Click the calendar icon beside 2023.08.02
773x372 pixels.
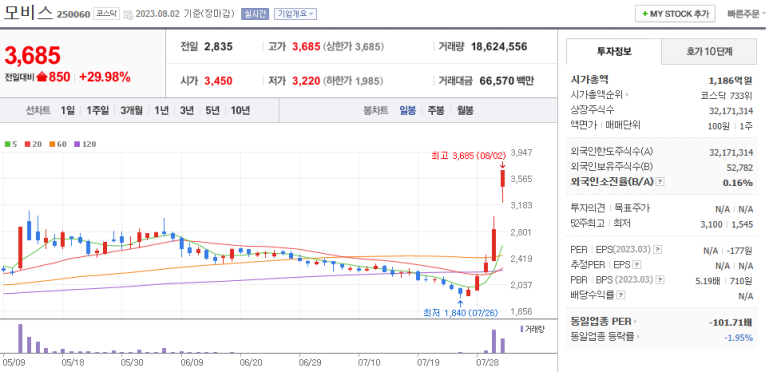click(x=128, y=14)
